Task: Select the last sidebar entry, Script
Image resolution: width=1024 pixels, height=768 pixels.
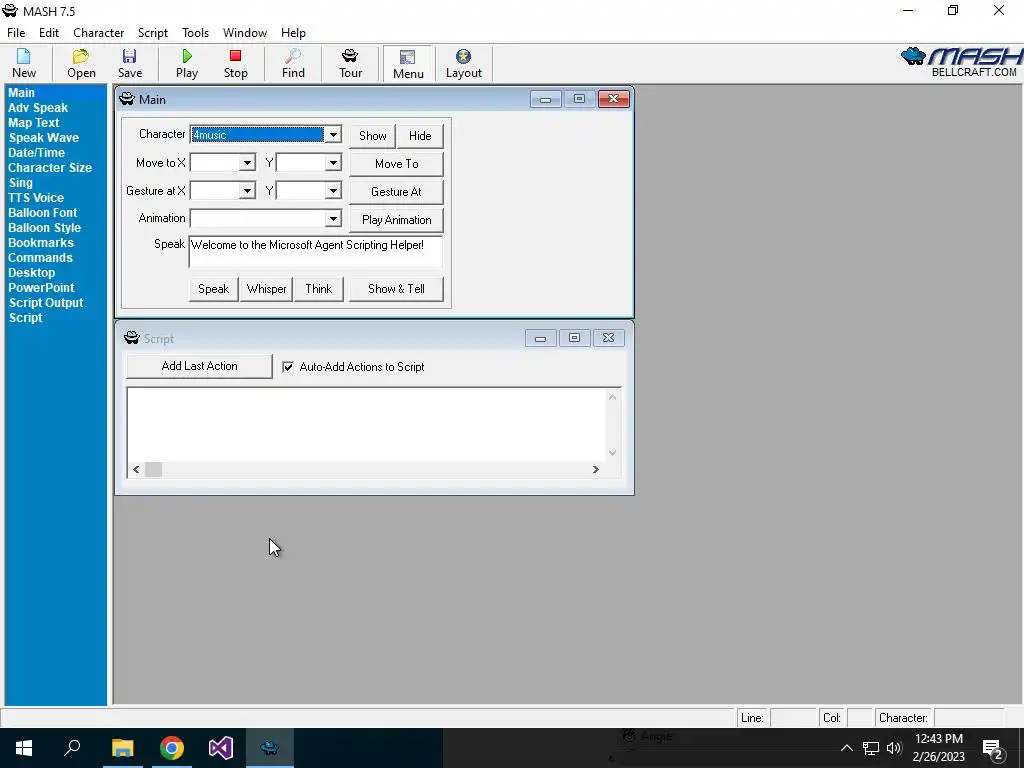Action: [25, 318]
